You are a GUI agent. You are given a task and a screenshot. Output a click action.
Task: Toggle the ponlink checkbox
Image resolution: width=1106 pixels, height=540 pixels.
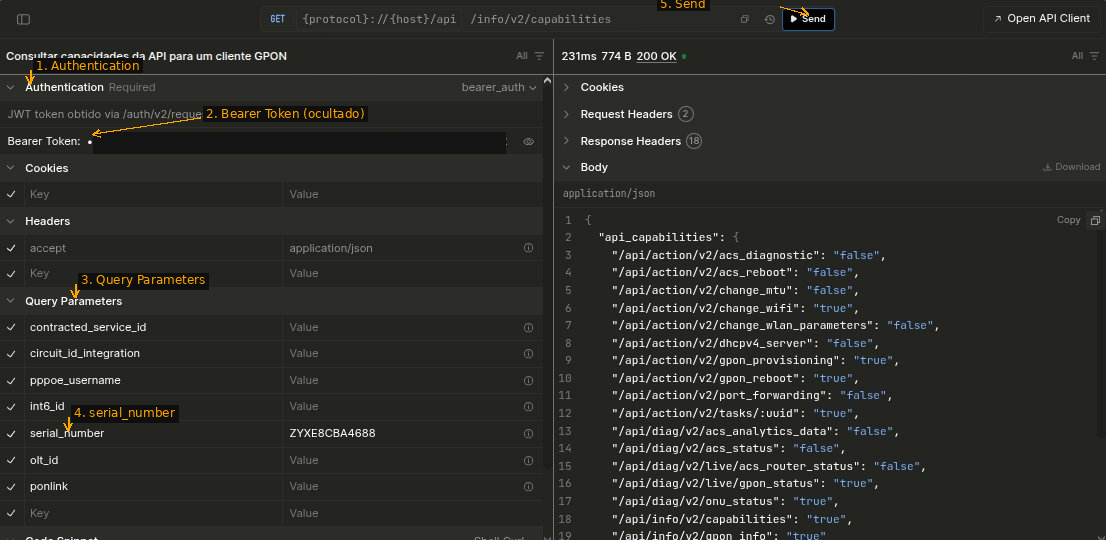pos(11,486)
